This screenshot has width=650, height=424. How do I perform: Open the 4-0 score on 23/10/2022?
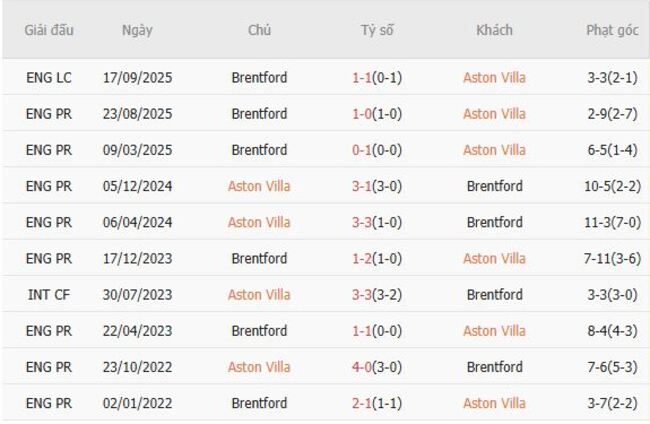(x=362, y=367)
